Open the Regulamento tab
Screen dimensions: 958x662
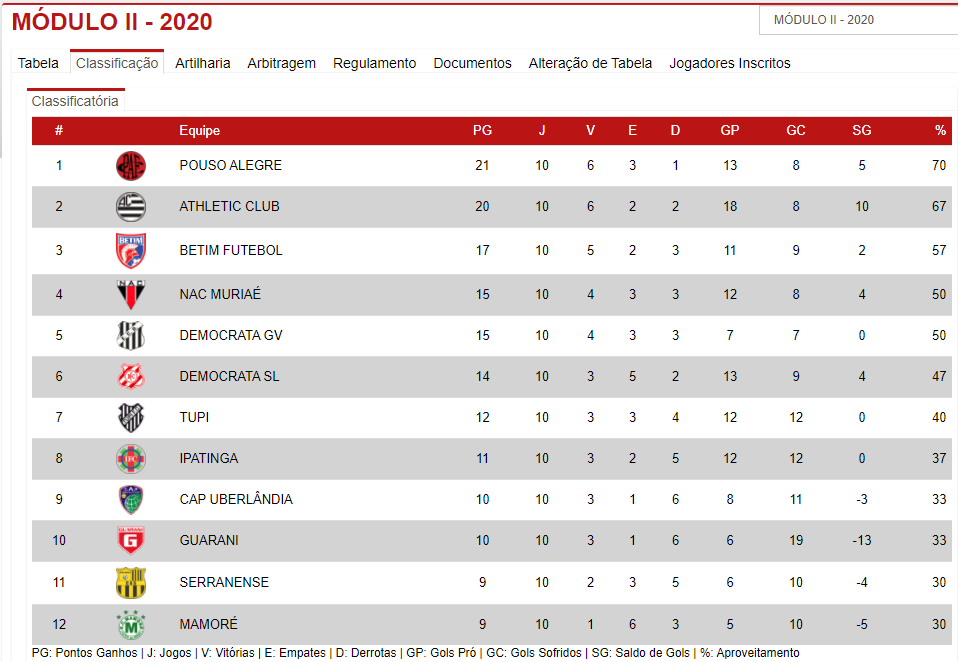click(x=374, y=63)
